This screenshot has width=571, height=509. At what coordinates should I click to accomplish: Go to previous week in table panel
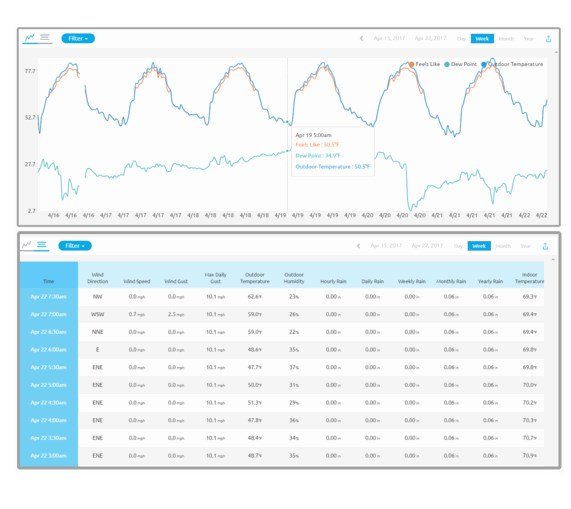(358, 246)
